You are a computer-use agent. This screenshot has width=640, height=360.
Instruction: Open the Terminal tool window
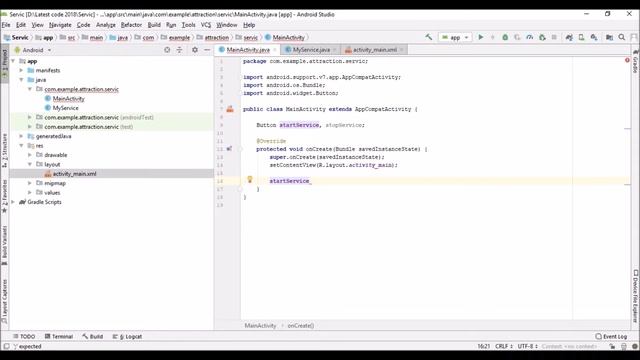click(x=59, y=336)
